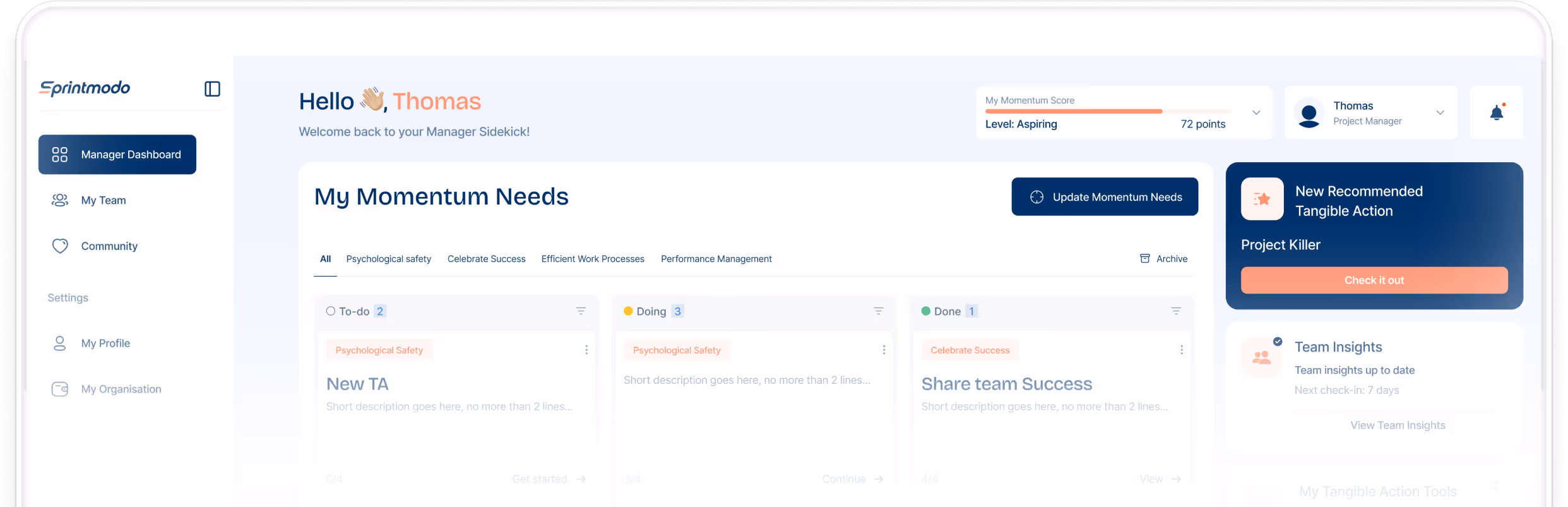1568x507 pixels.
Task: Go to Community in the sidebar
Action: [x=109, y=246]
